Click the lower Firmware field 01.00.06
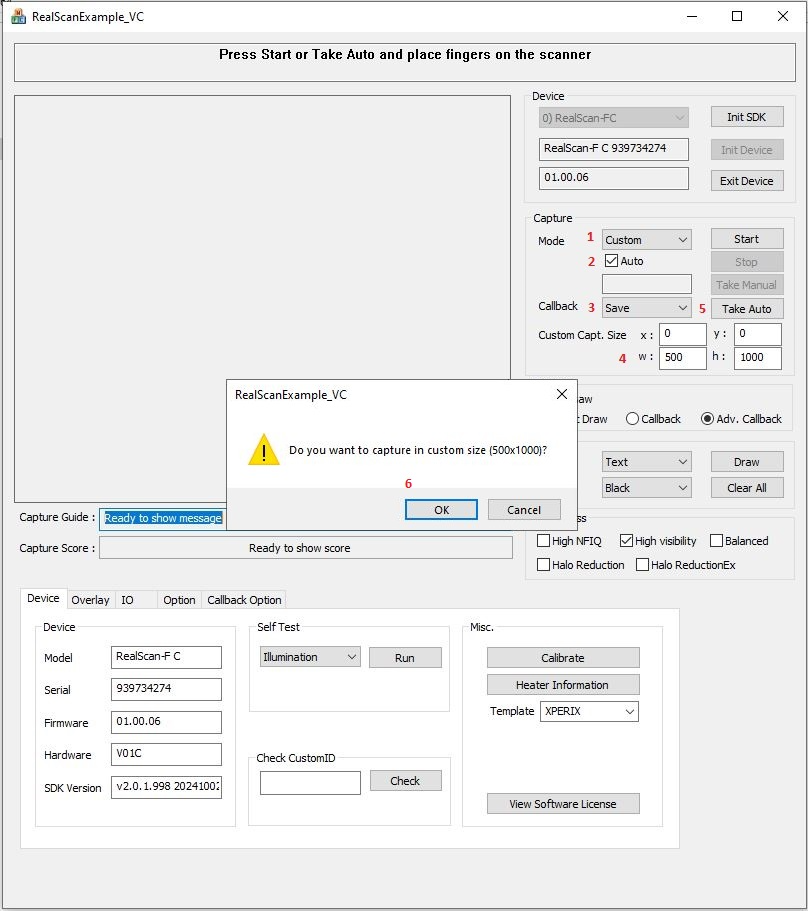808x911 pixels. tap(166, 722)
